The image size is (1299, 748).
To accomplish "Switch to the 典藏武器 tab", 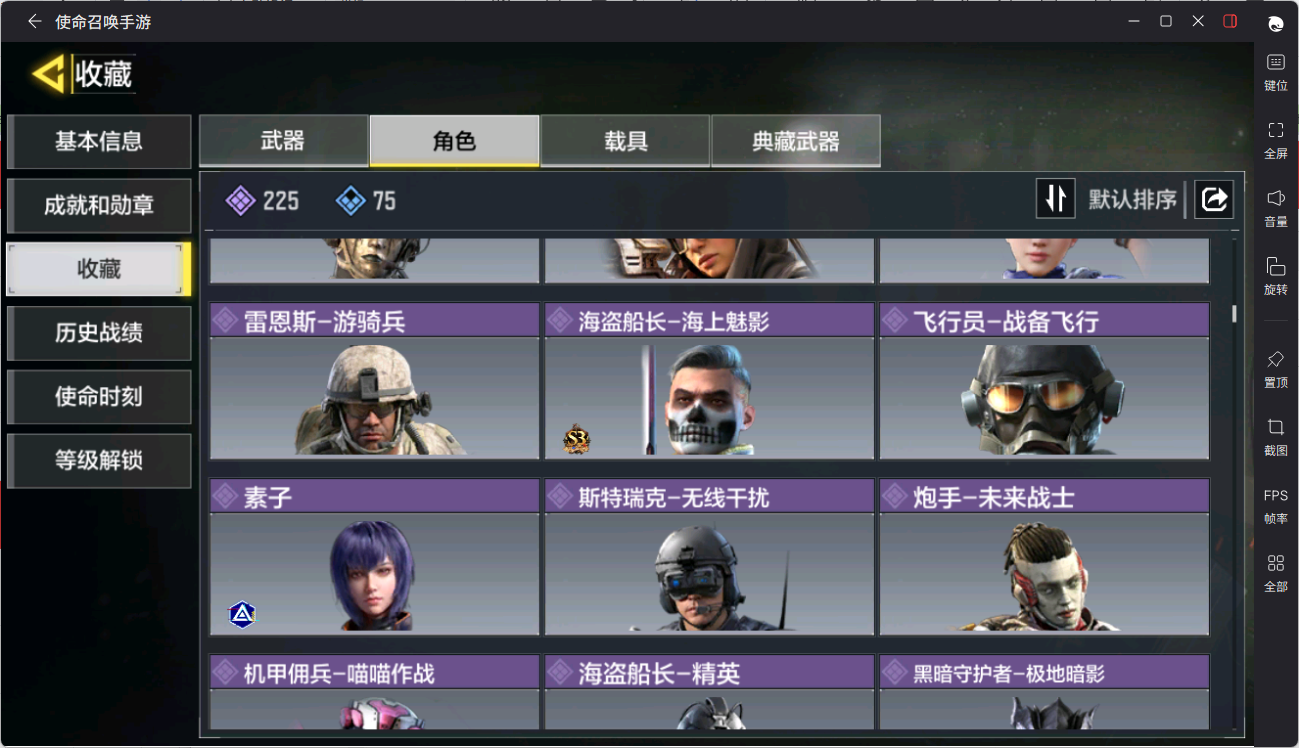I will tap(796, 141).
